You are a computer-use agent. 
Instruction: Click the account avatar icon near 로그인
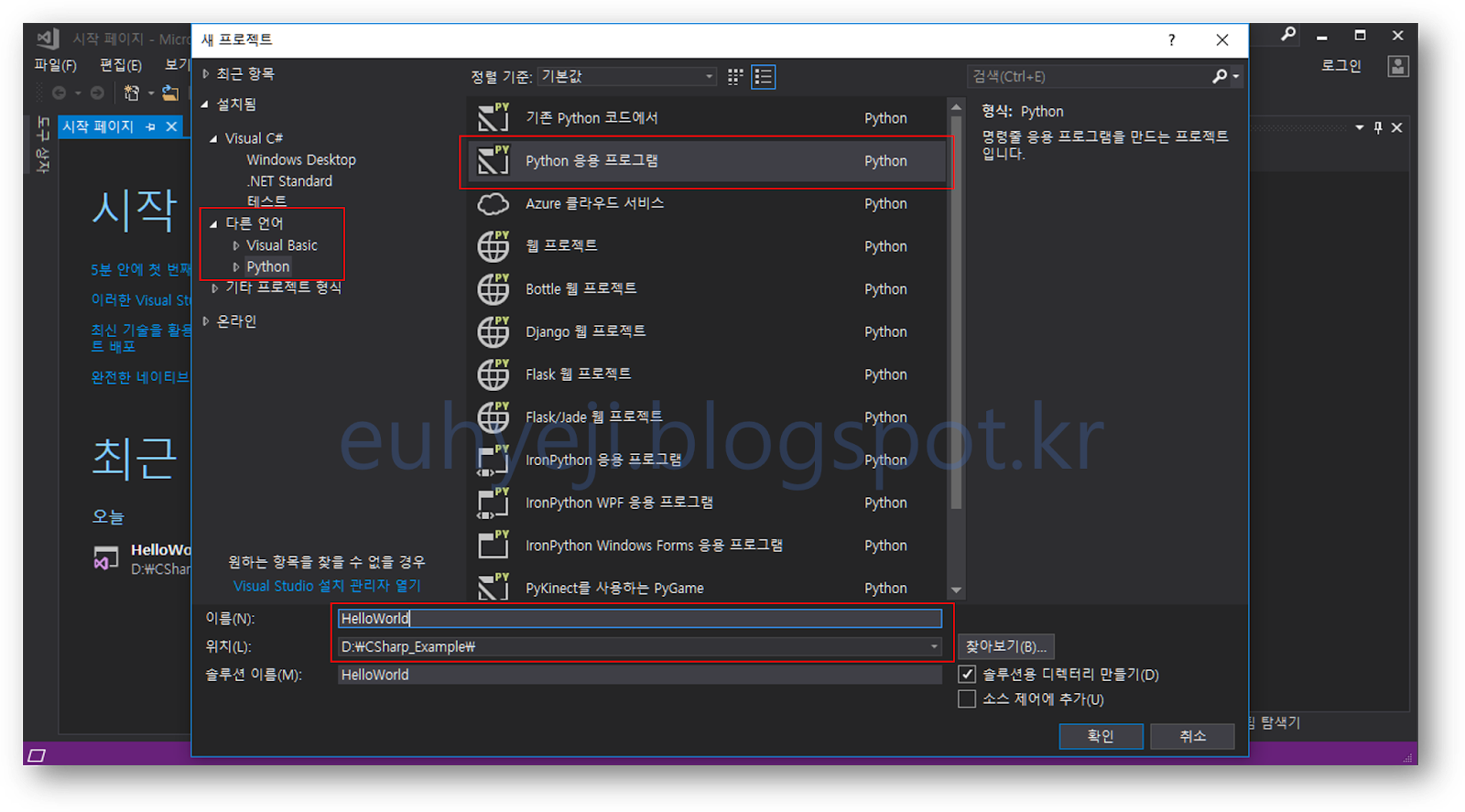click(1397, 66)
